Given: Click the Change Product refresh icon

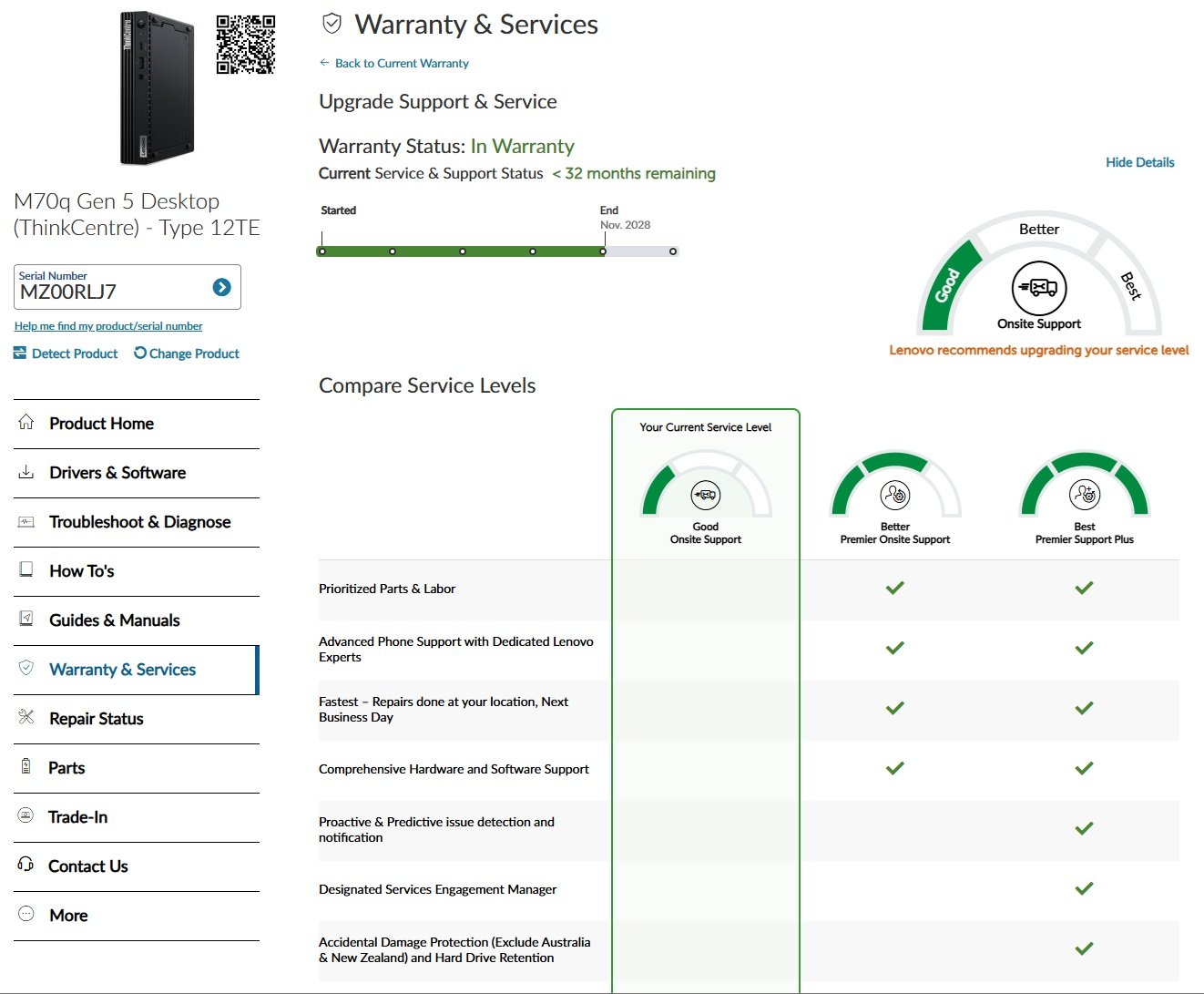Looking at the screenshot, I should coord(140,353).
